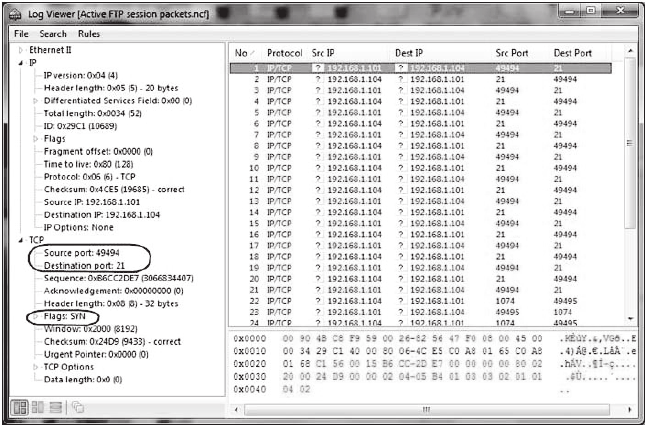Sort by the Src IP column header
The image size is (646, 425).
pyautogui.click(x=323, y=53)
